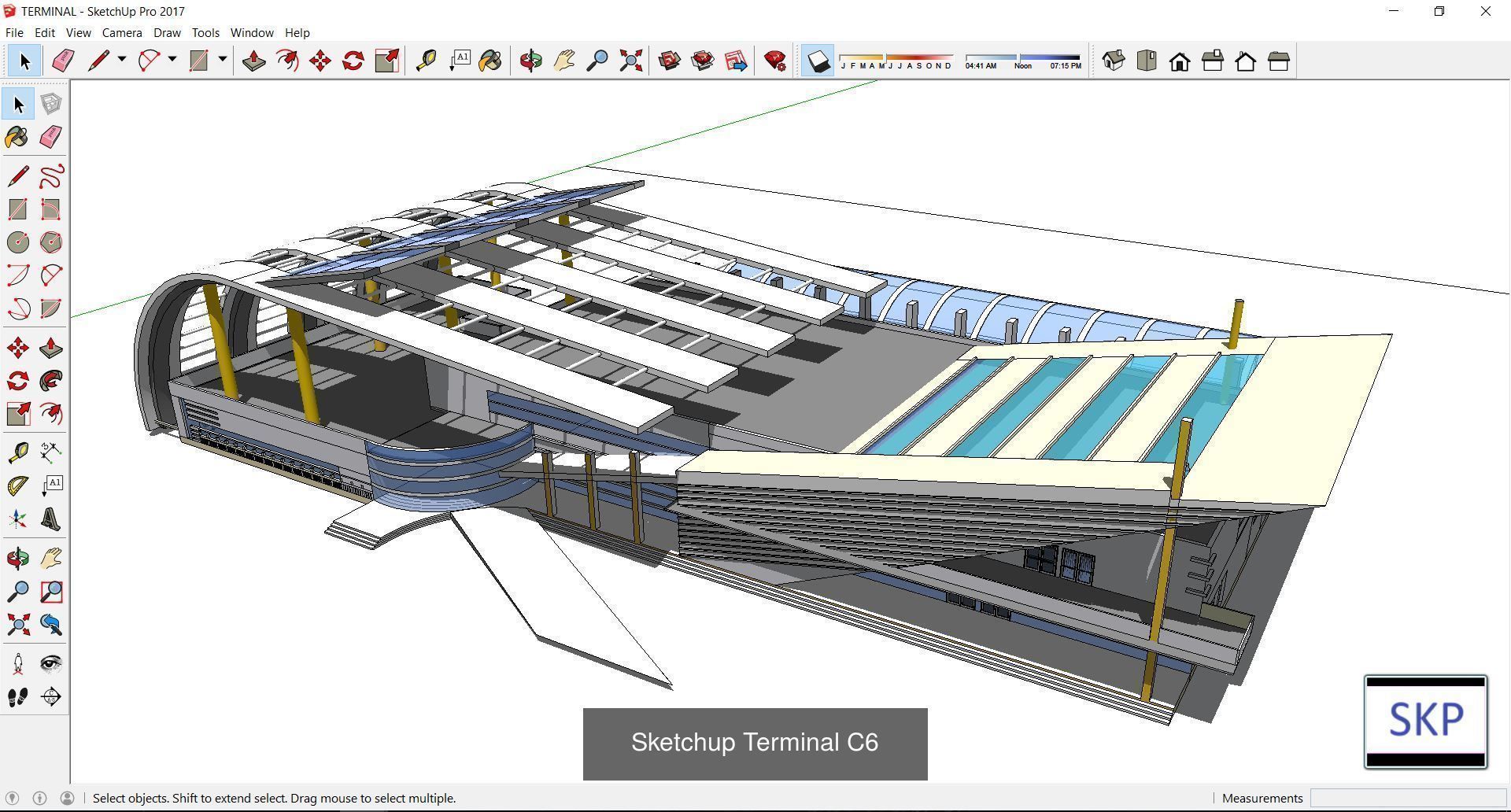The image size is (1511, 812).
Task: Open the Camera menu
Action: (x=122, y=32)
